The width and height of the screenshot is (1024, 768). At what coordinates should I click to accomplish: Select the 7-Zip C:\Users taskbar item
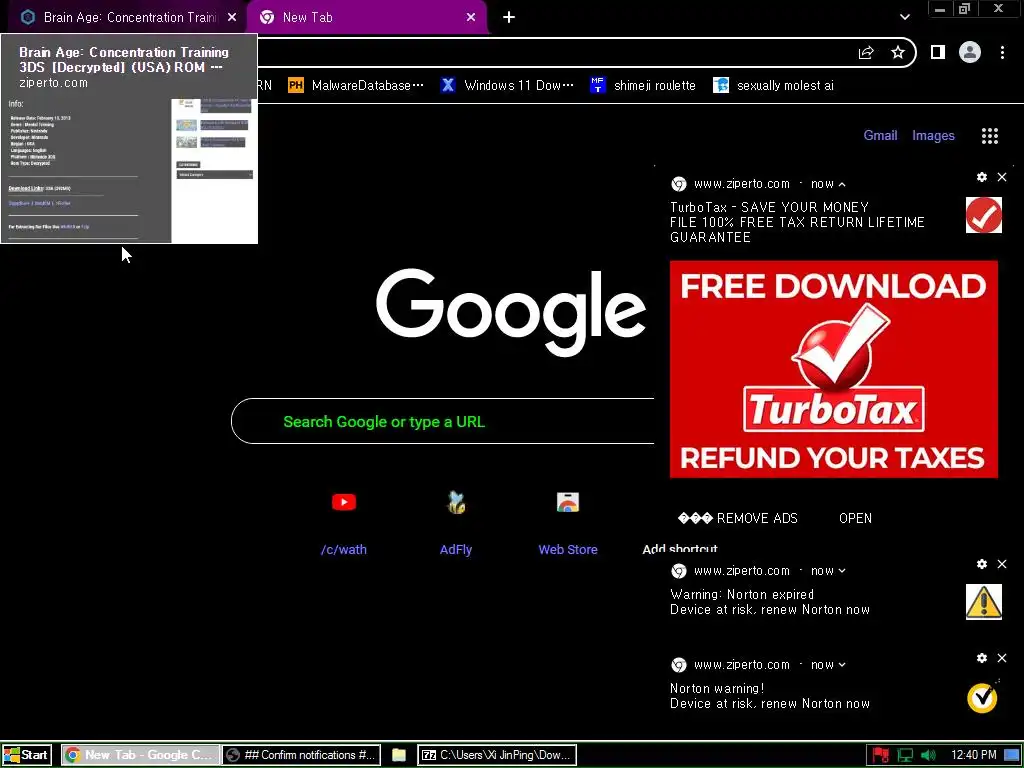497,755
